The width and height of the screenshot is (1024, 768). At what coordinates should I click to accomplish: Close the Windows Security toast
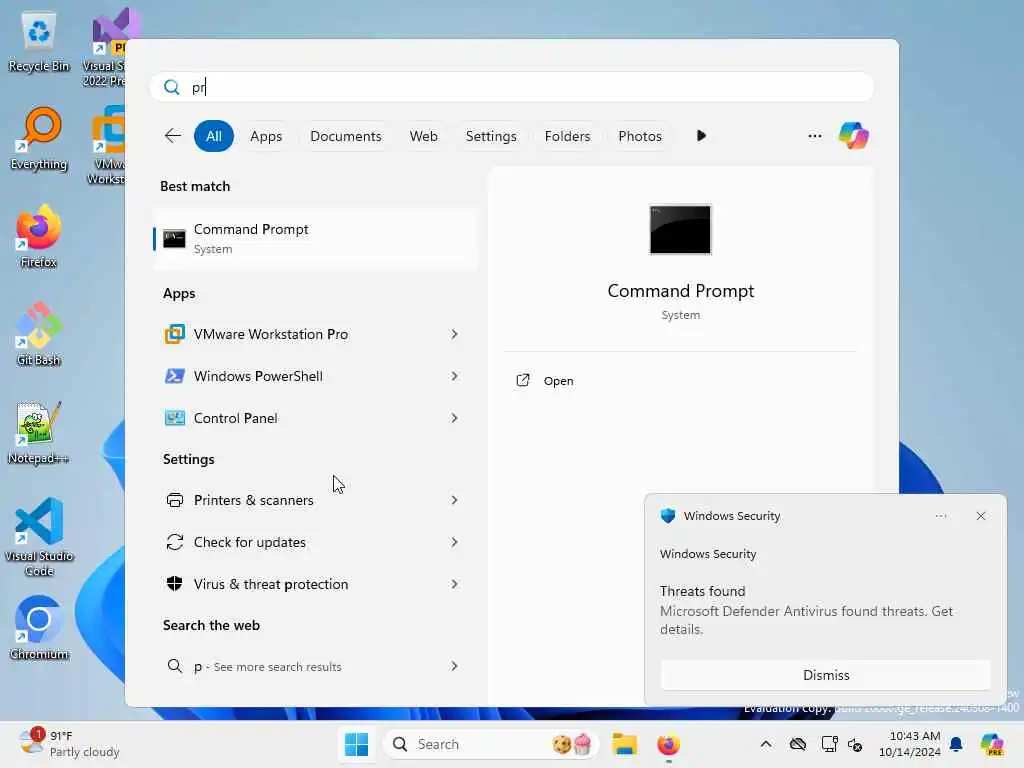pyautogui.click(x=980, y=516)
